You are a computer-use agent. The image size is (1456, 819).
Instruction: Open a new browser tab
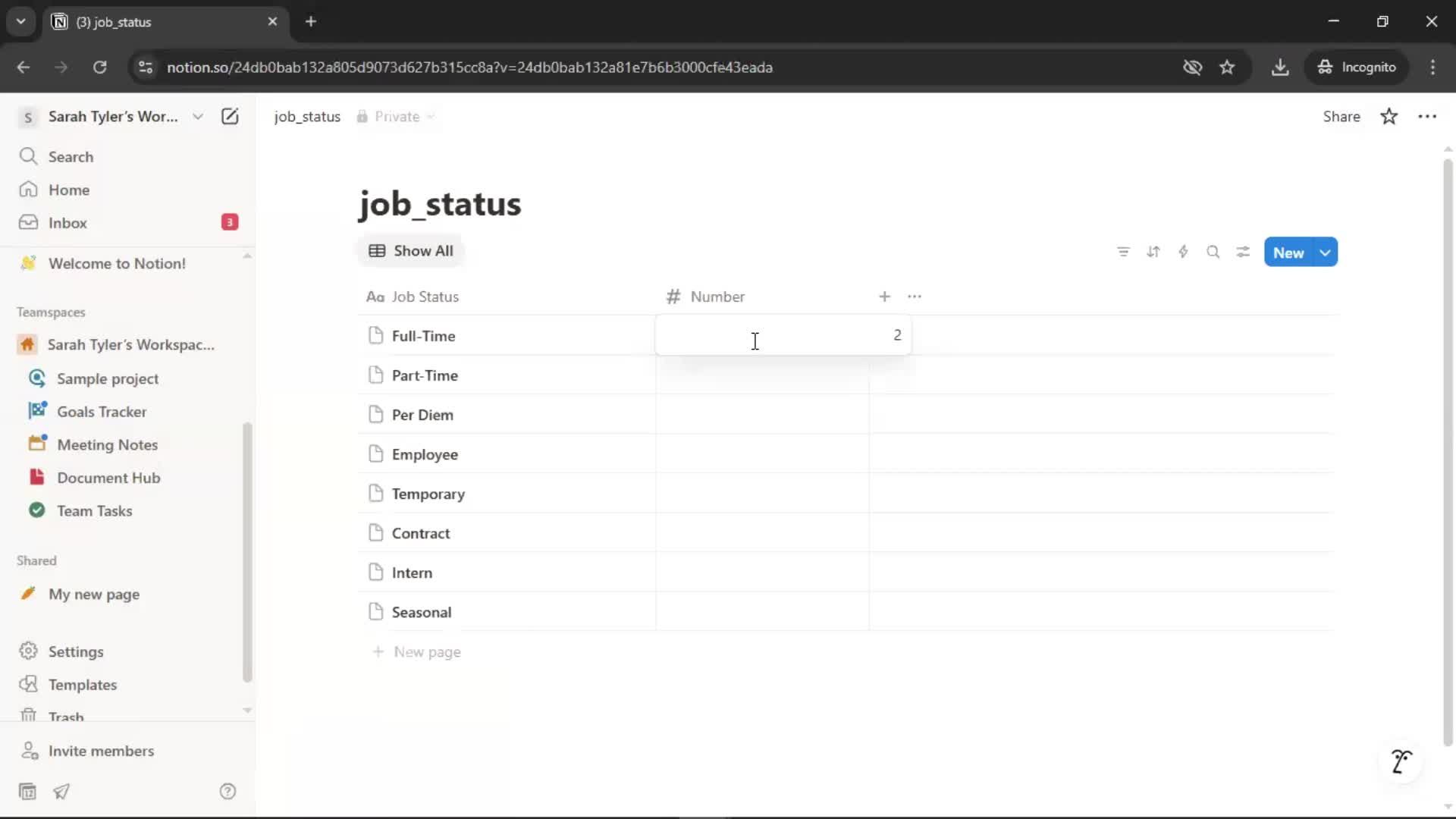point(311,21)
